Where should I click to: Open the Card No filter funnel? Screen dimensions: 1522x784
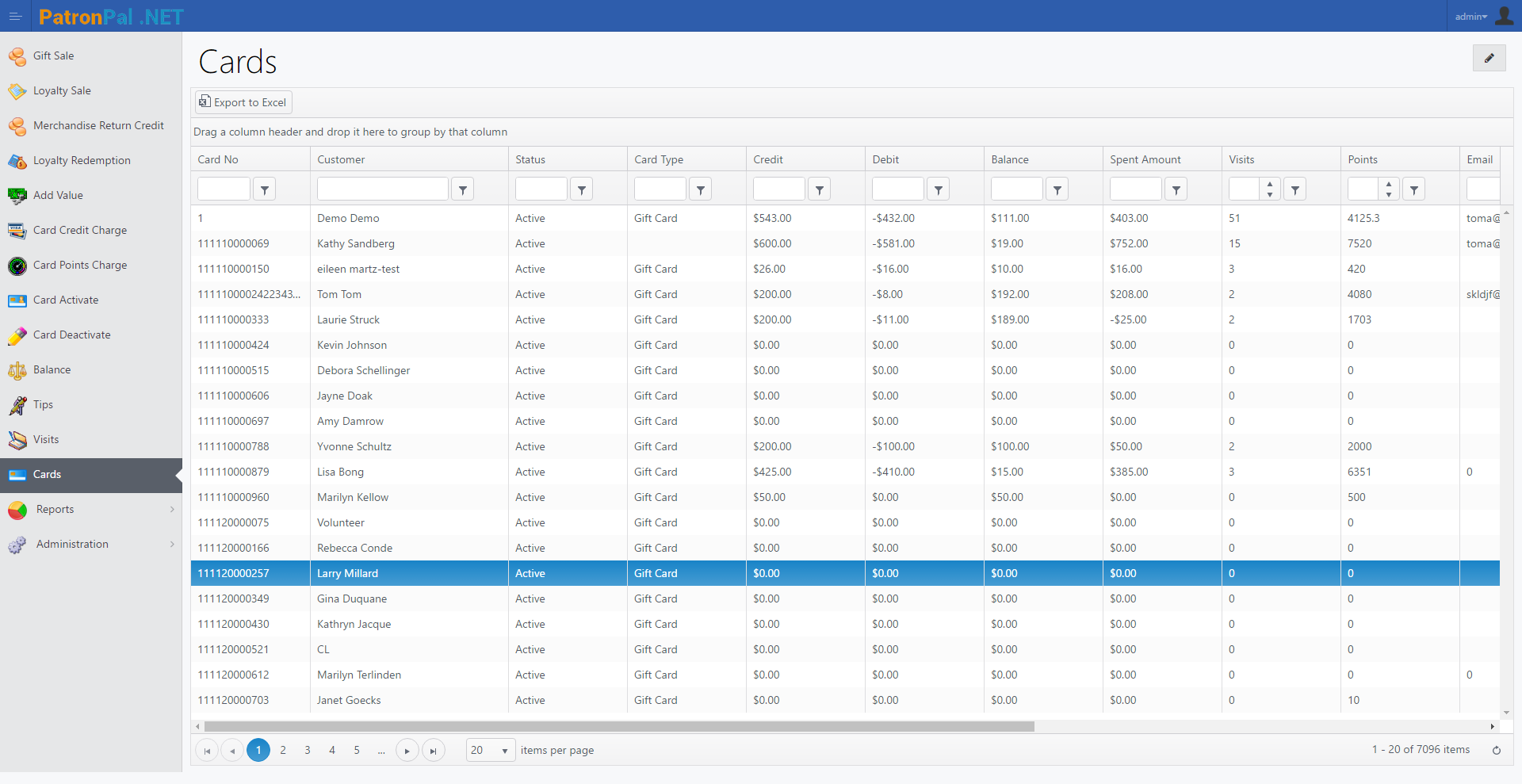coord(265,189)
